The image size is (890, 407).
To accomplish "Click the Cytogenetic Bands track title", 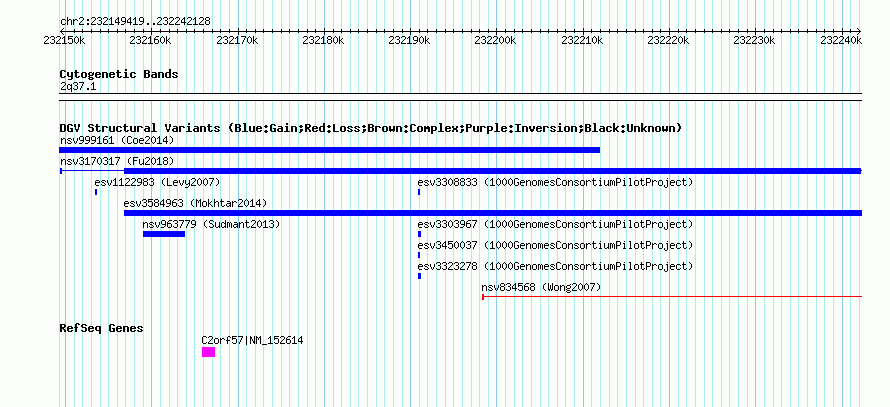I will click(x=119, y=74).
